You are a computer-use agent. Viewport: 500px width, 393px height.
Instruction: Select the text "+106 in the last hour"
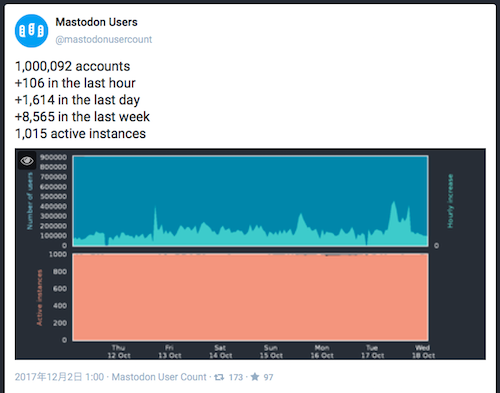(75, 83)
